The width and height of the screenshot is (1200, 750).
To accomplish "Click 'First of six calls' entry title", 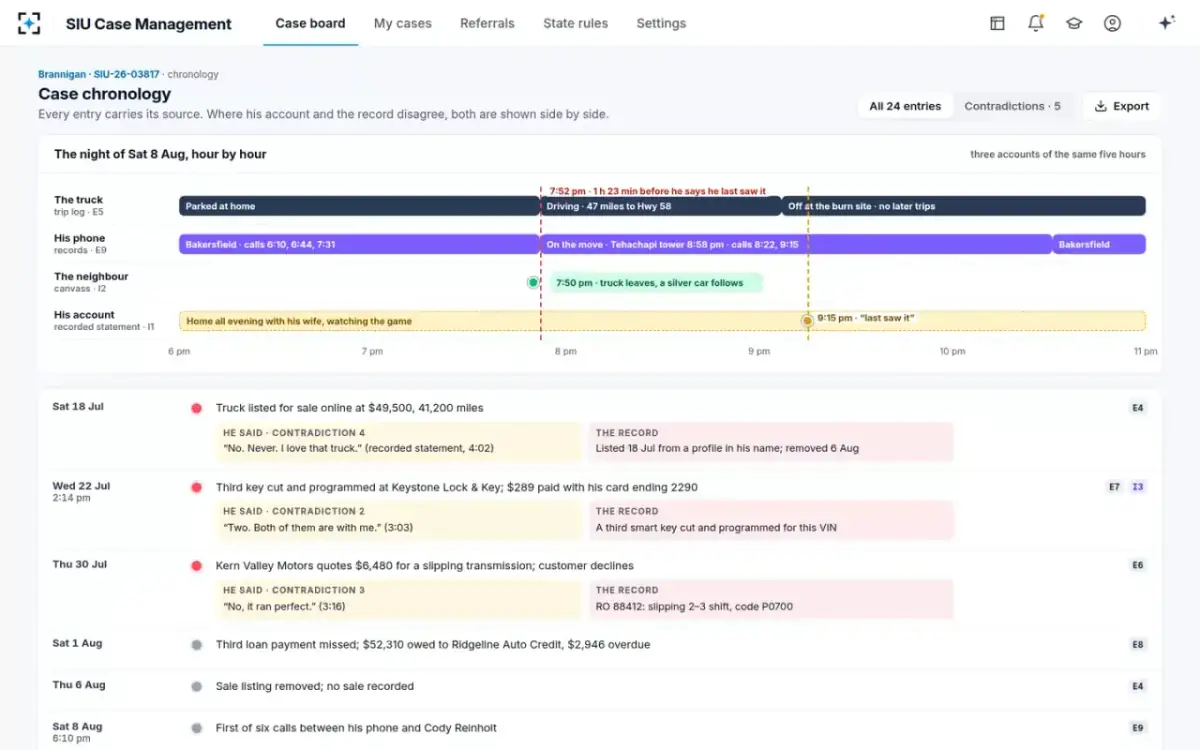I will tap(356, 728).
